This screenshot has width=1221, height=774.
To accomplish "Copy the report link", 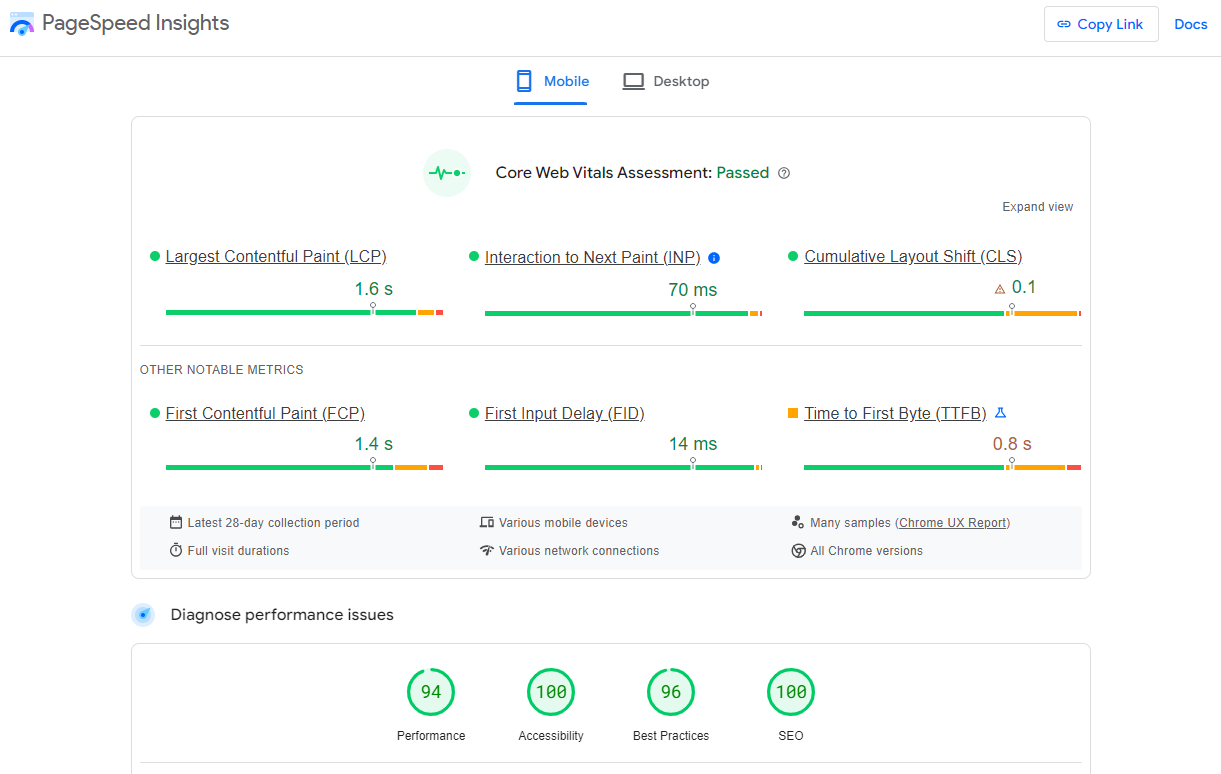I will coord(1101,24).
